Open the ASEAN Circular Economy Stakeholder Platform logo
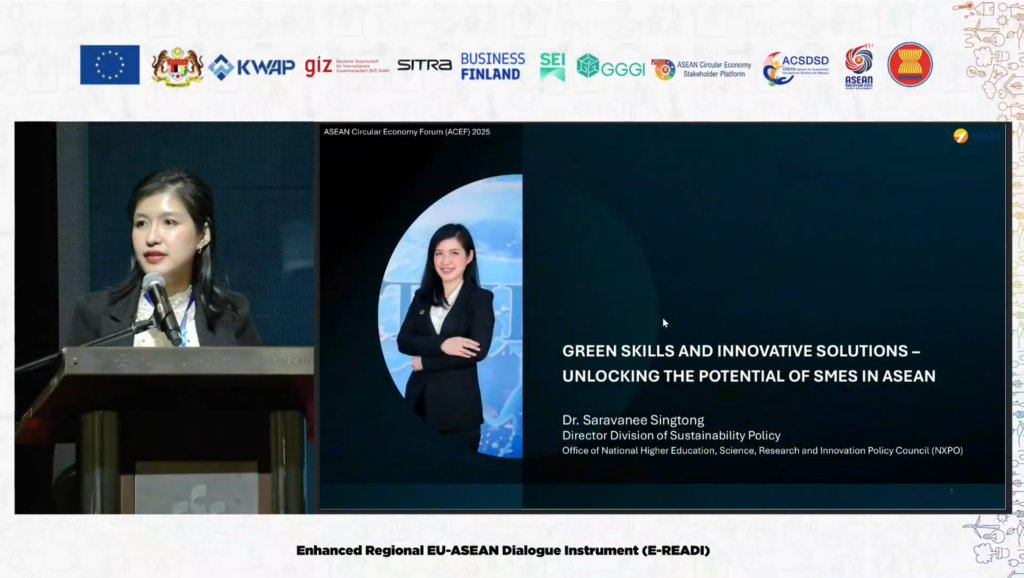 tap(701, 69)
